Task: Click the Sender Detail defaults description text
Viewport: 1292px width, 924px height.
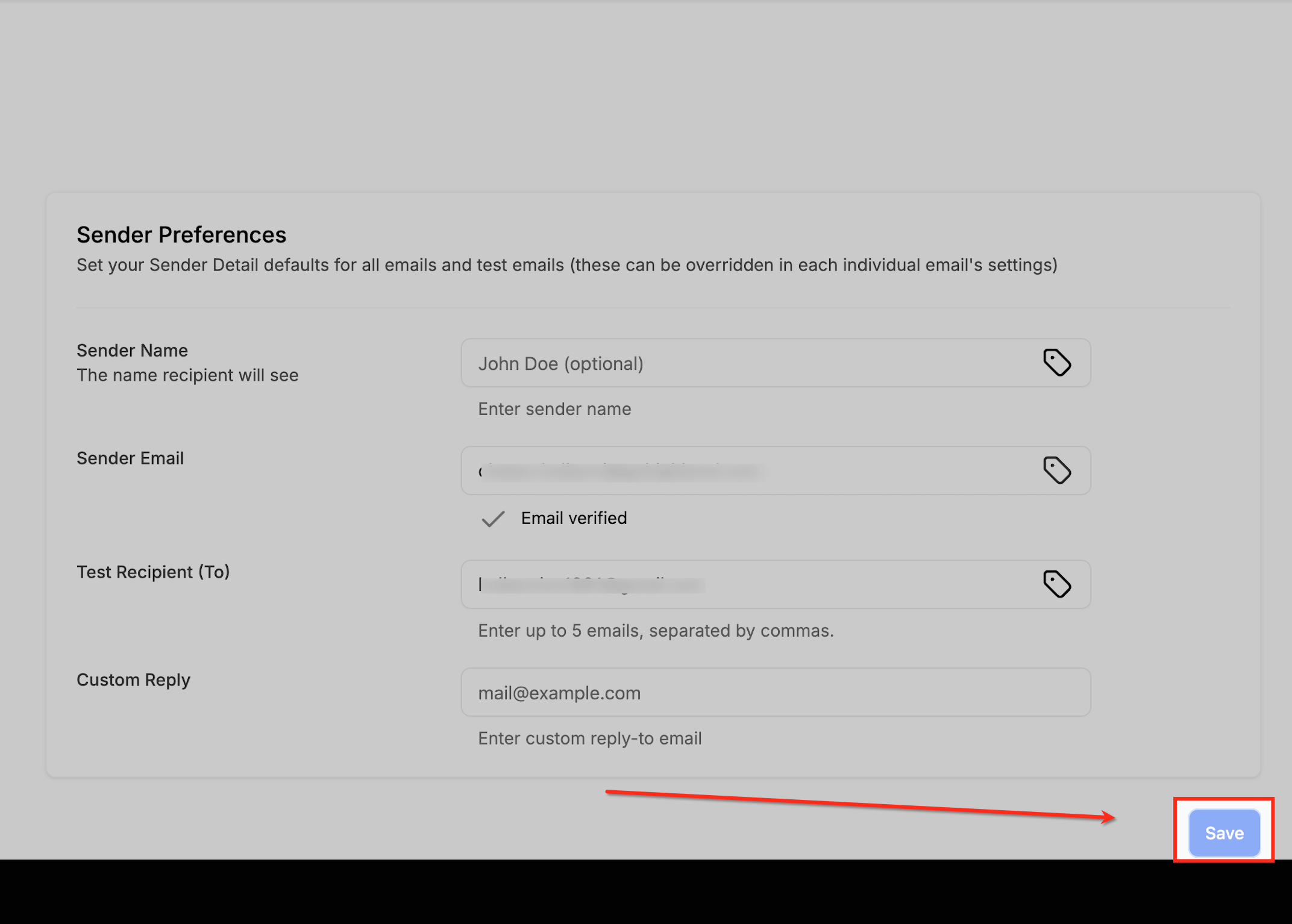Action: pyautogui.click(x=566, y=265)
